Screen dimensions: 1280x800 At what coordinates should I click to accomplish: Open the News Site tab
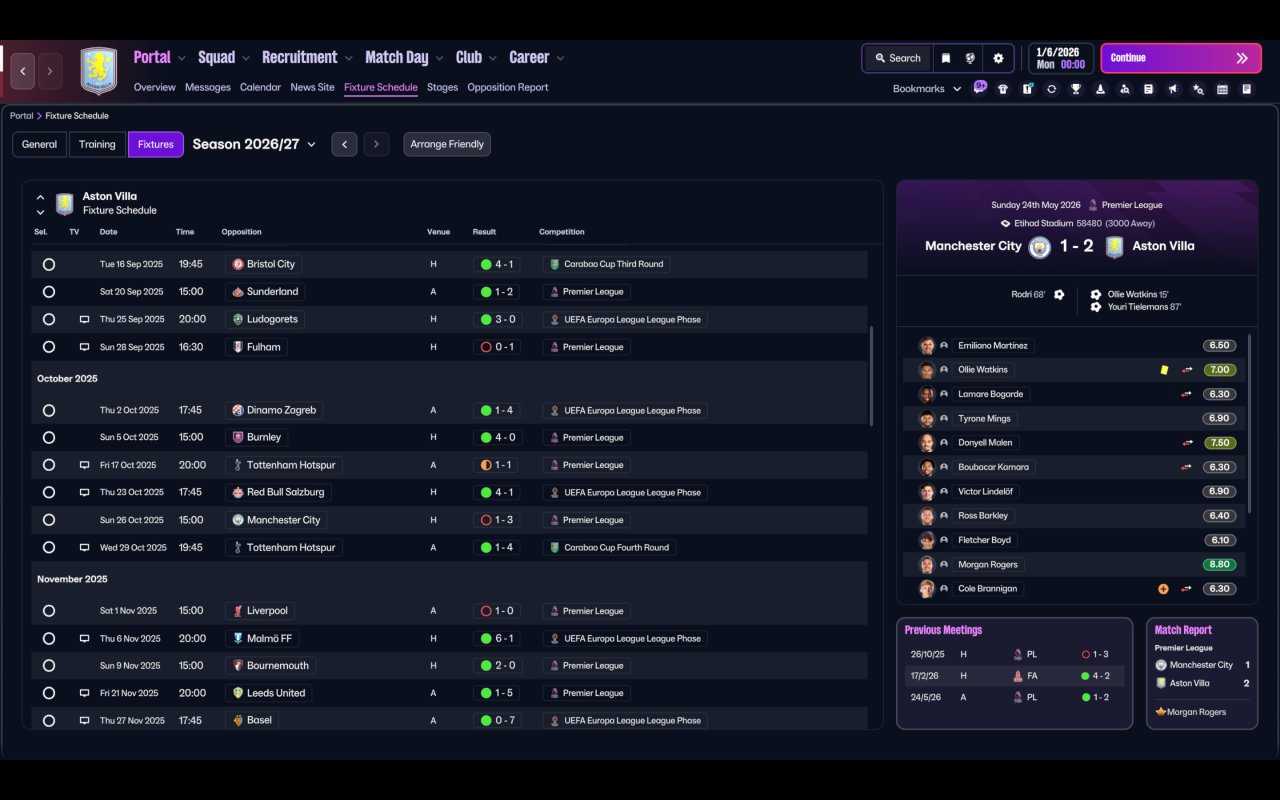[x=312, y=87]
